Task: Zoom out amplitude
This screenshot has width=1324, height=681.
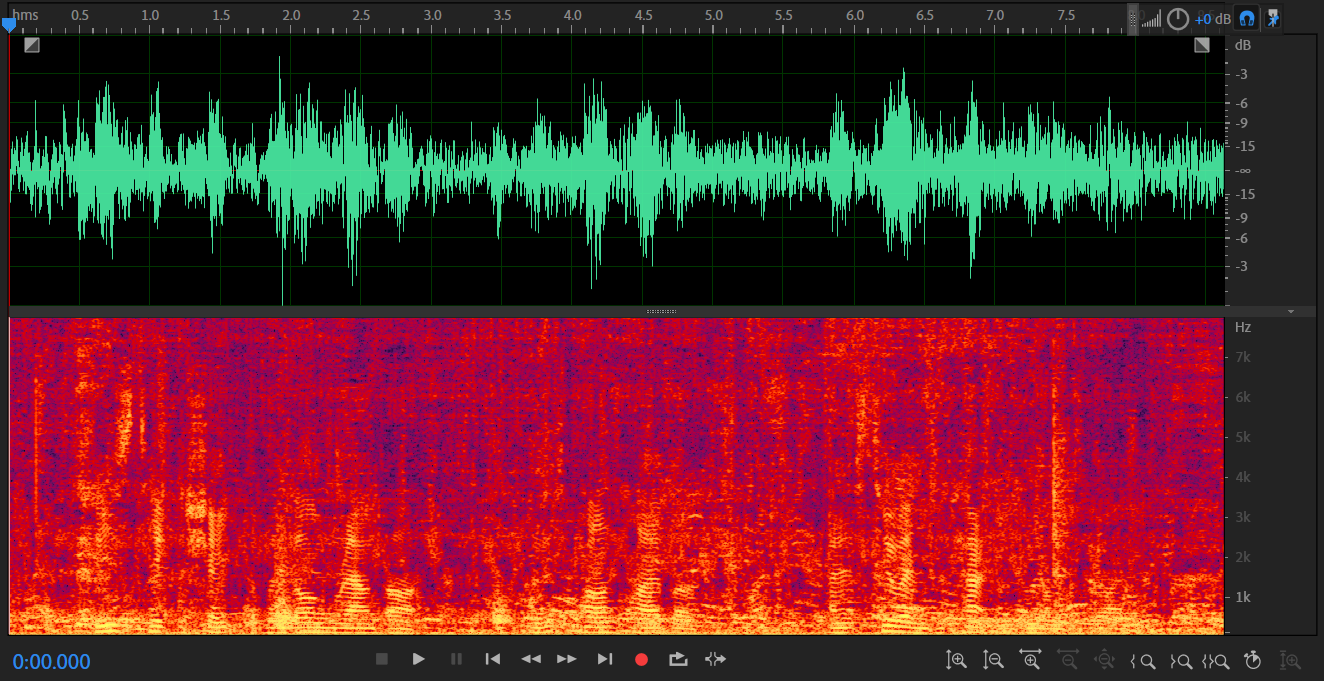Action: point(993,660)
